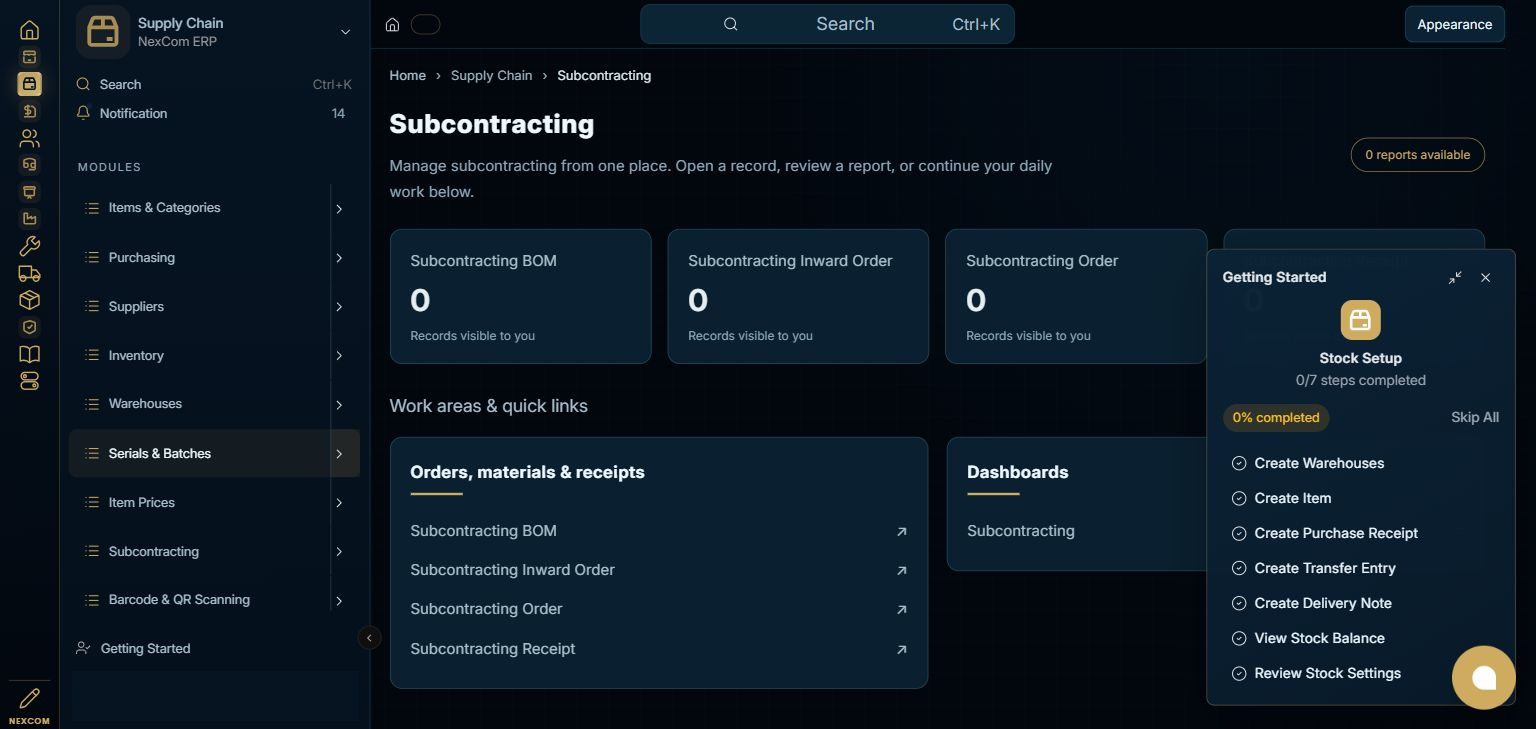
Task: Open the presentation board icon in the rail
Action: (29, 192)
